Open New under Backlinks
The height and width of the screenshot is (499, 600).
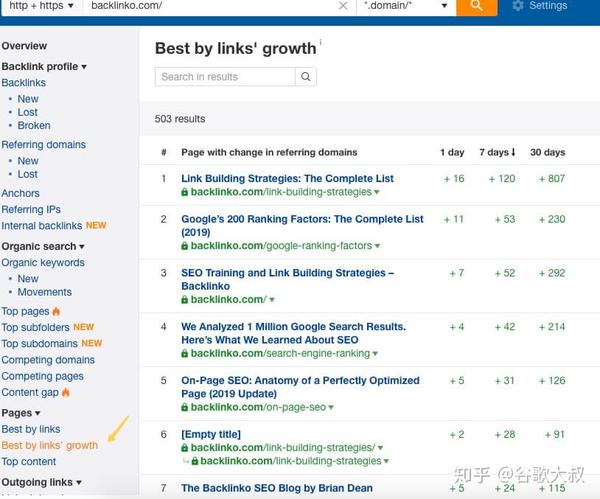click(x=28, y=99)
